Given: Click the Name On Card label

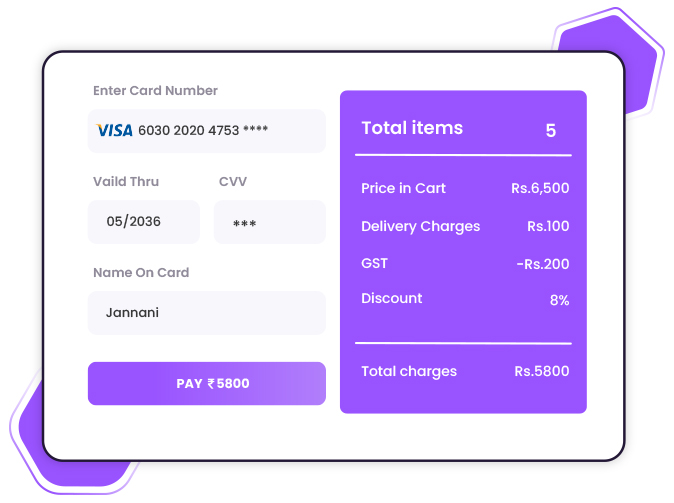Looking at the screenshot, I should click(141, 272).
